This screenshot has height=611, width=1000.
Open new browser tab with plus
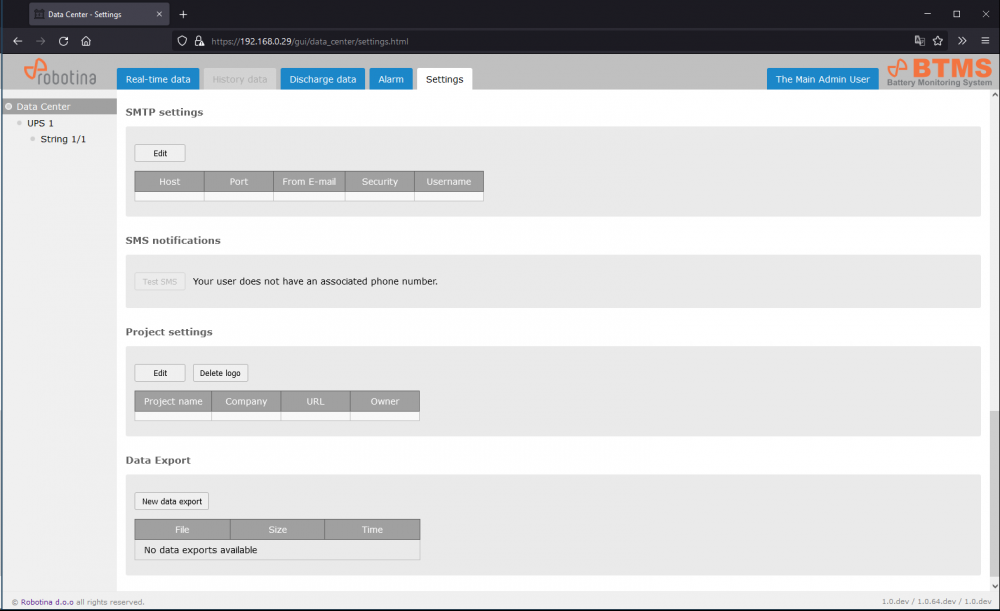pyautogui.click(x=183, y=14)
